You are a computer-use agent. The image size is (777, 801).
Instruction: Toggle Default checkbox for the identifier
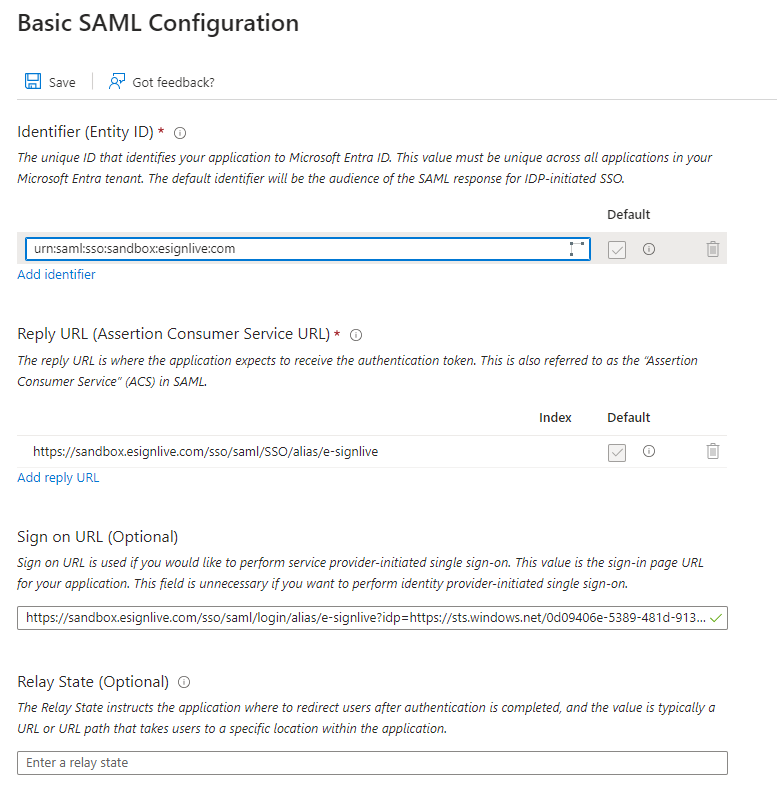point(617,249)
